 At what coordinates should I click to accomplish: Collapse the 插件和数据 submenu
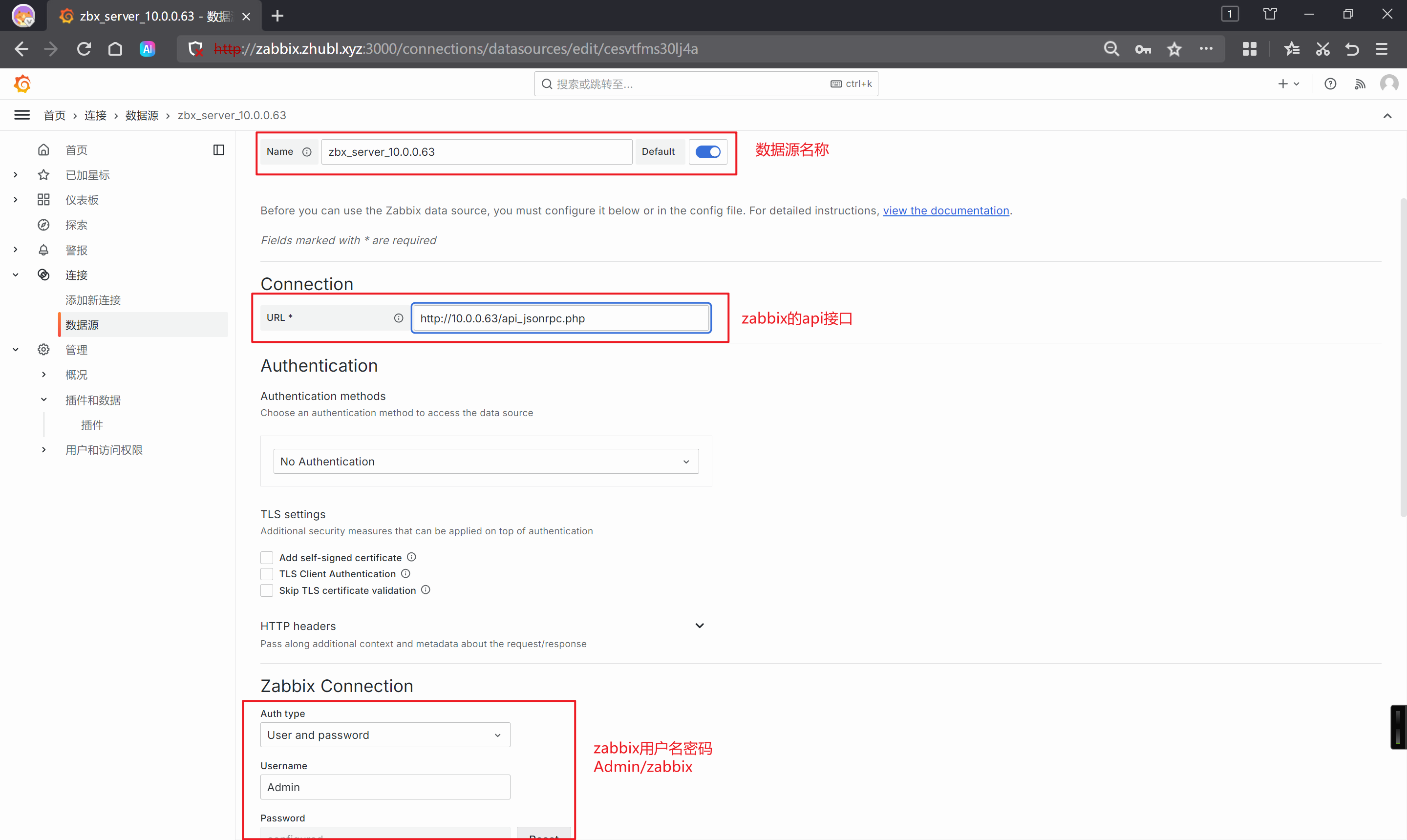click(x=43, y=399)
